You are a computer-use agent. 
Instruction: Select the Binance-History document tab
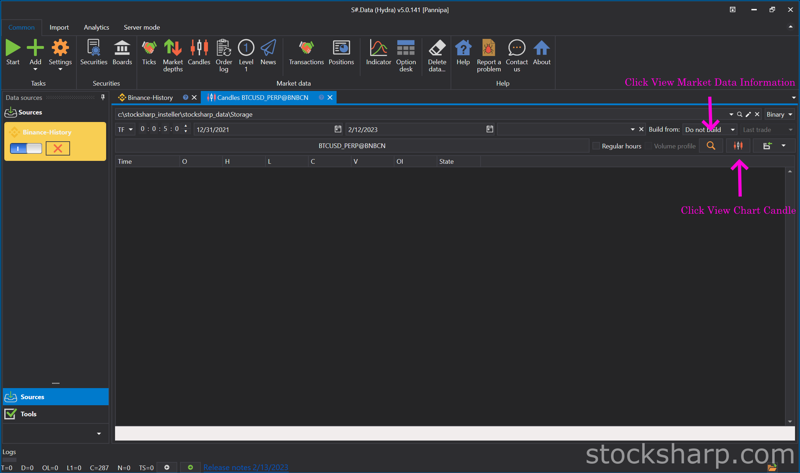pos(149,98)
